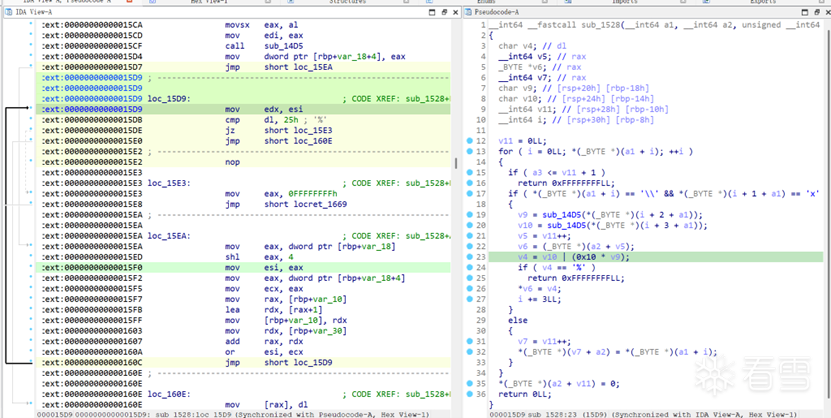Toggle breakpoint dot on pseudocode line 17
831x418 pixels.
(470, 194)
